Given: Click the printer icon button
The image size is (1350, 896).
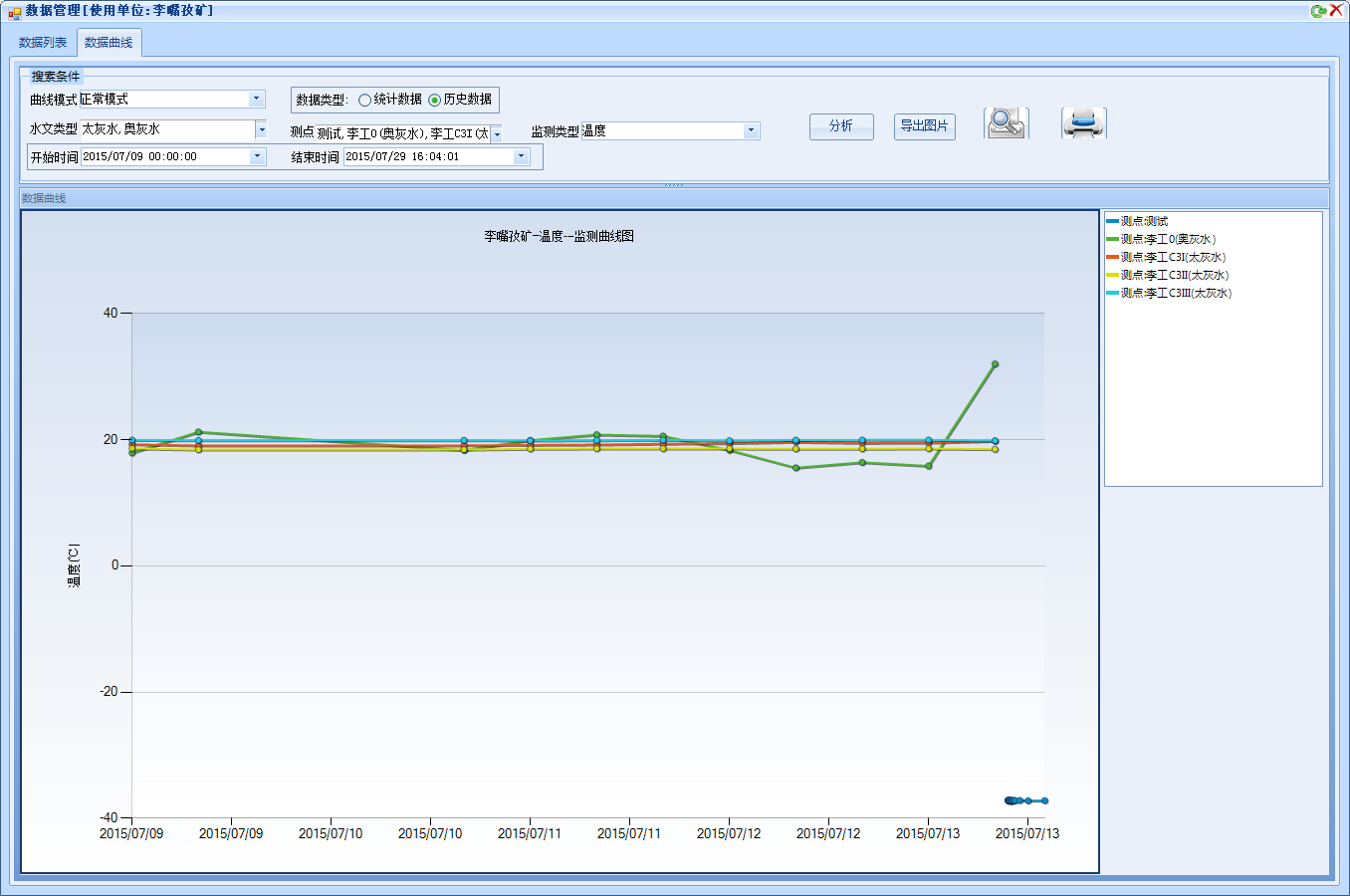Looking at the screenshot, I should point(1083,123).
